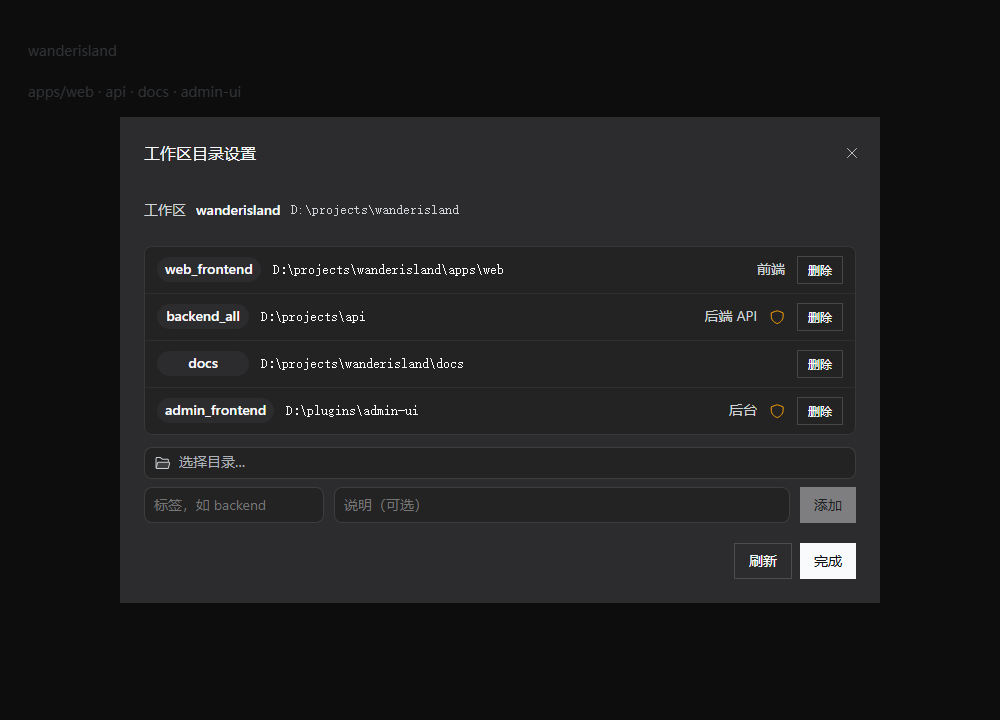The image size is (1000, 720).
Task: Focus the 标签 label input field
Action: (234, 505)
